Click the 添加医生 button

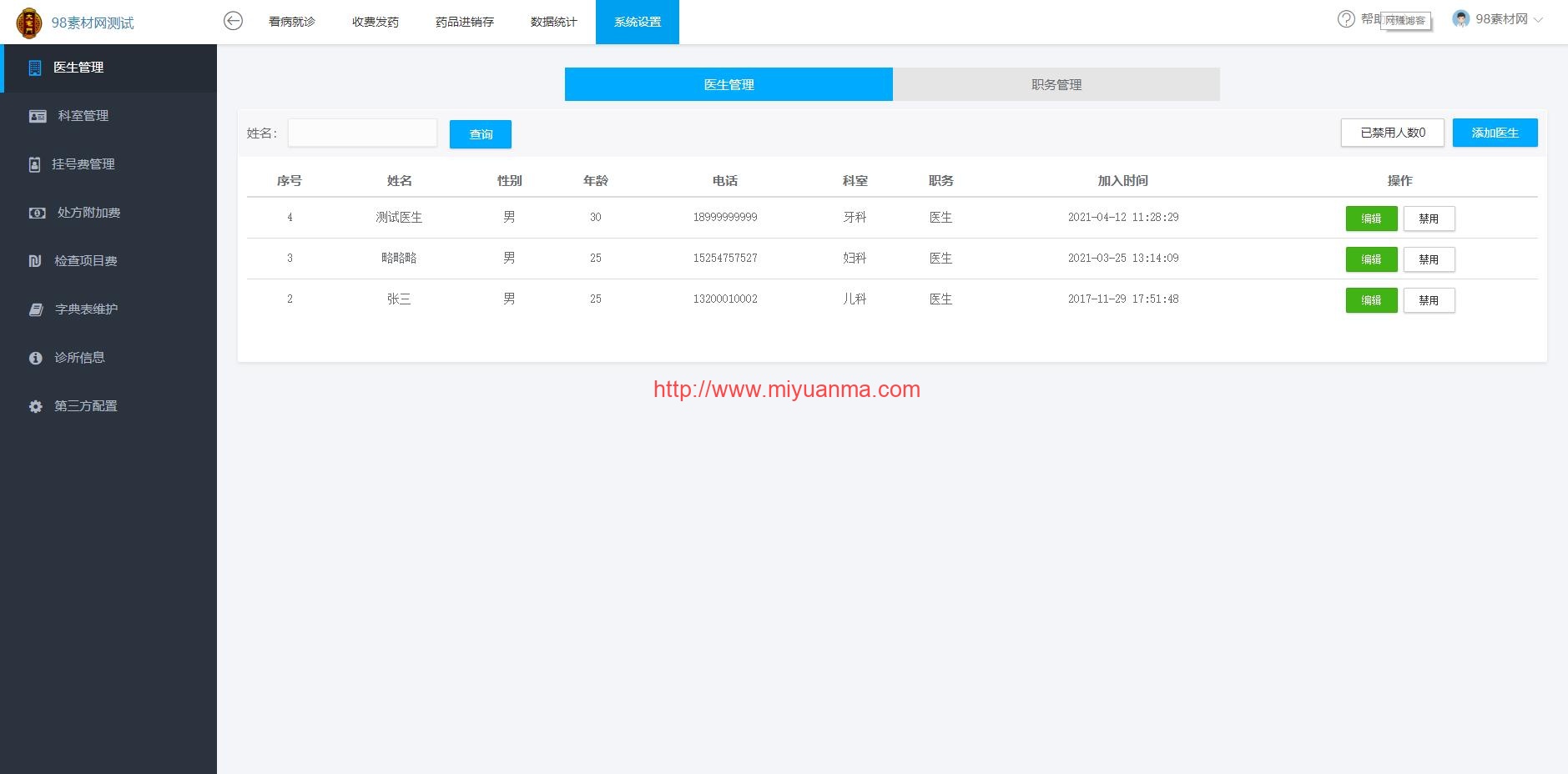tap(1495, 133)
